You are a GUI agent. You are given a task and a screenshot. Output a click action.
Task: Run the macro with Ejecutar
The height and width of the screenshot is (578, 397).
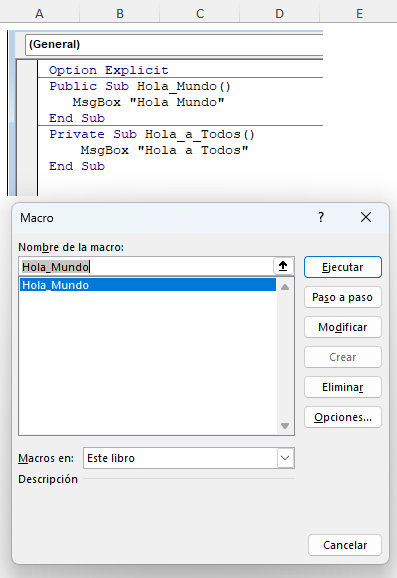pos(342,267)
